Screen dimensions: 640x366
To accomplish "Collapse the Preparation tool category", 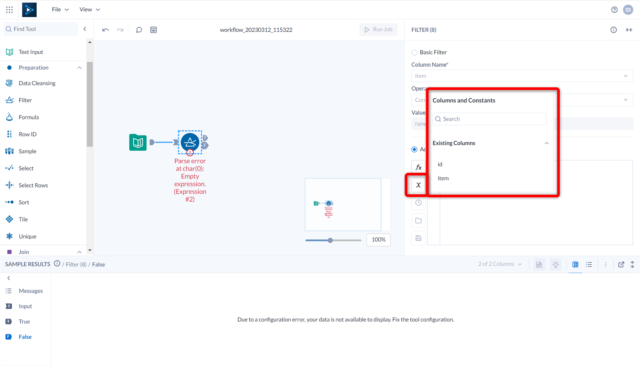I will (79, 68).
